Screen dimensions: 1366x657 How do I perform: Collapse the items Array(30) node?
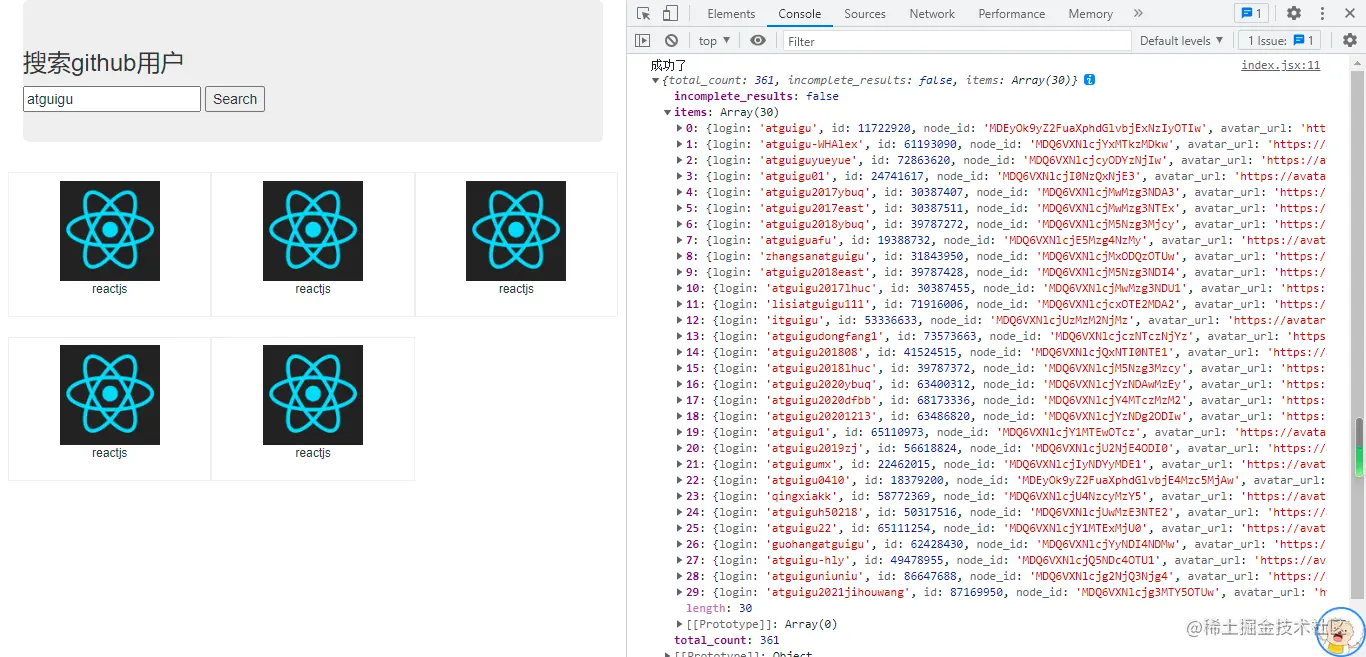(668, 112)
